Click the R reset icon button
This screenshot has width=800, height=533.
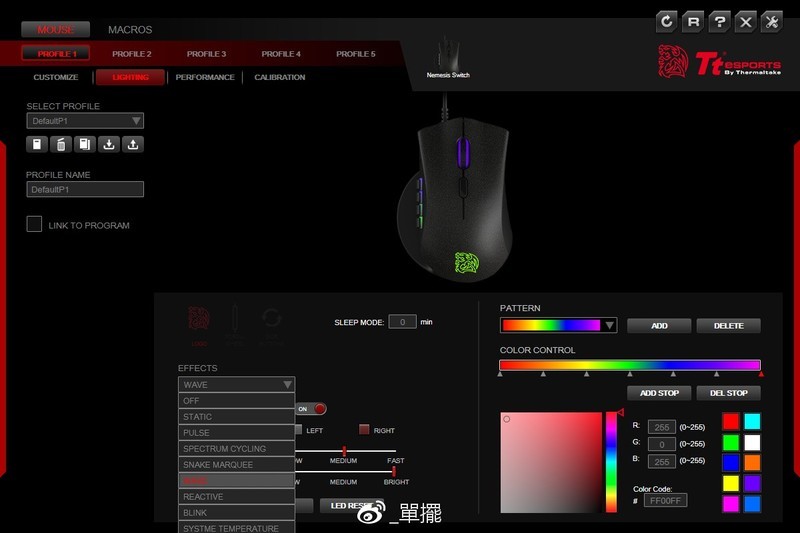pyautogui.click(x=693, y=22)
